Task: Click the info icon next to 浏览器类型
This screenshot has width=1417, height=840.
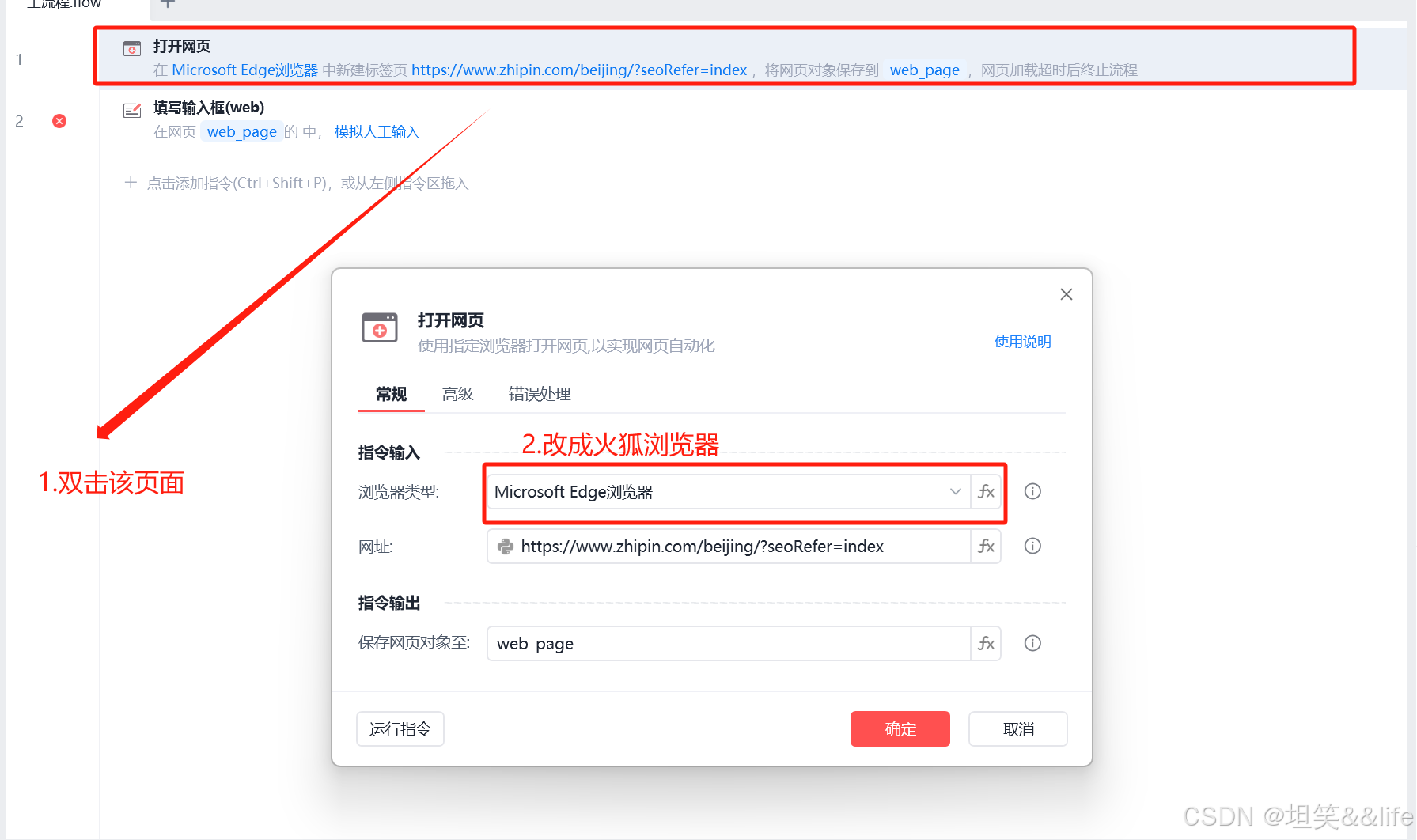Action: pyautogui.click(x=1032, y=491)
